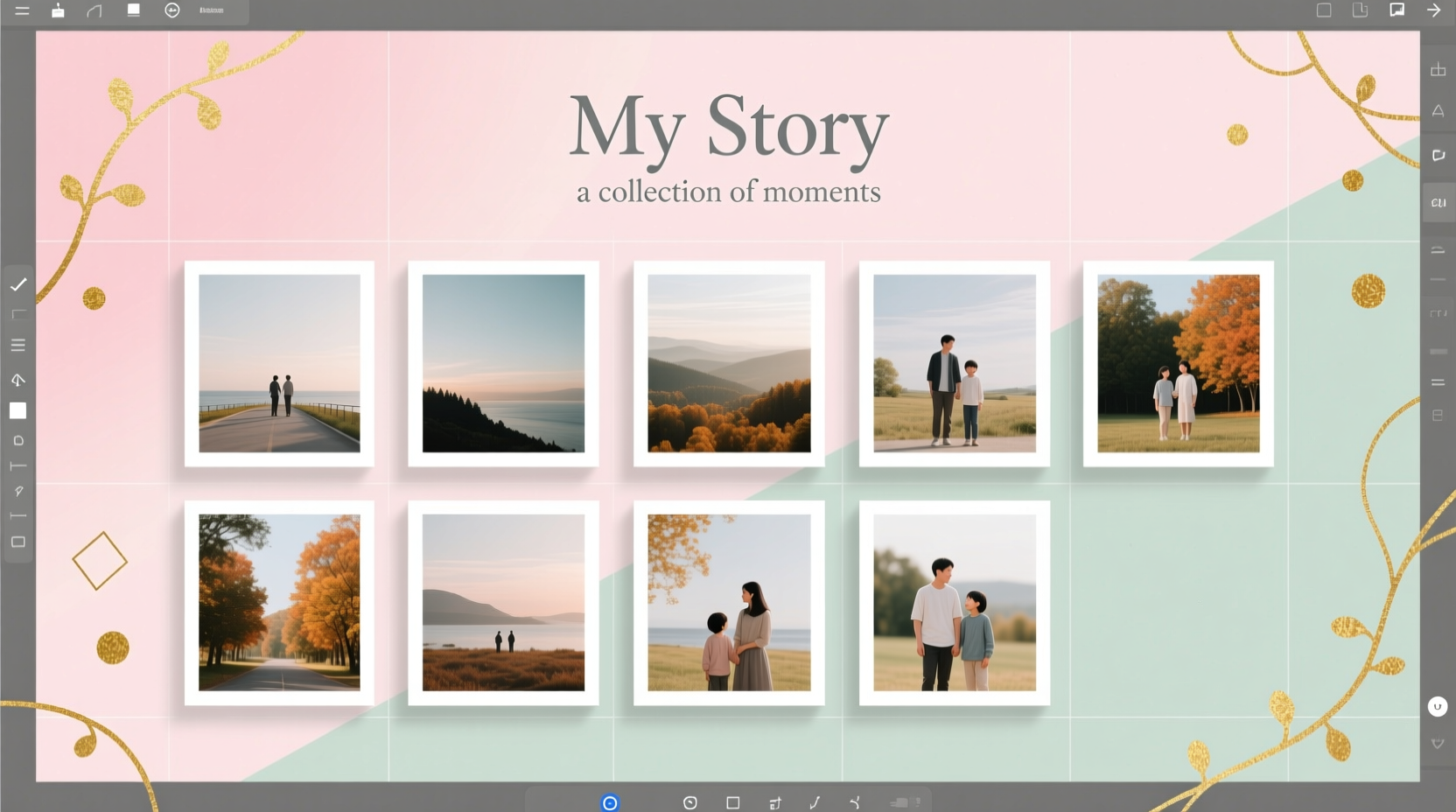This screenshot has width=1456, height=812.
Task: Select the rectangle tool at the bottom of the left toolbar
Action: click(x=19, y=542)
